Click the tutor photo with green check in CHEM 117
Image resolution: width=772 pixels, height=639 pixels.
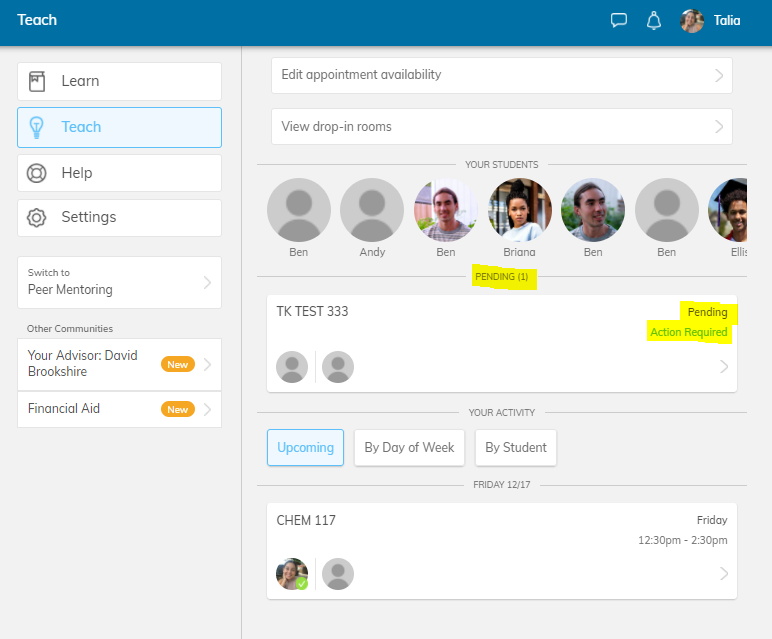pos(292,574)
